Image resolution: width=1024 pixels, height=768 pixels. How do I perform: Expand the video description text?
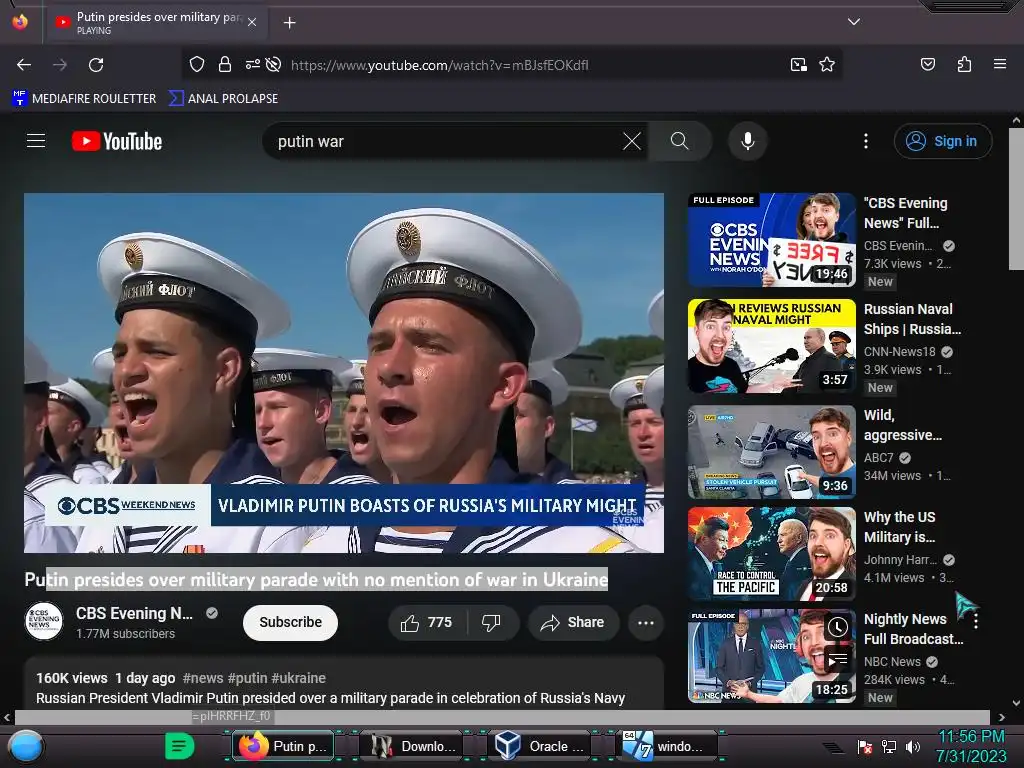330,698
